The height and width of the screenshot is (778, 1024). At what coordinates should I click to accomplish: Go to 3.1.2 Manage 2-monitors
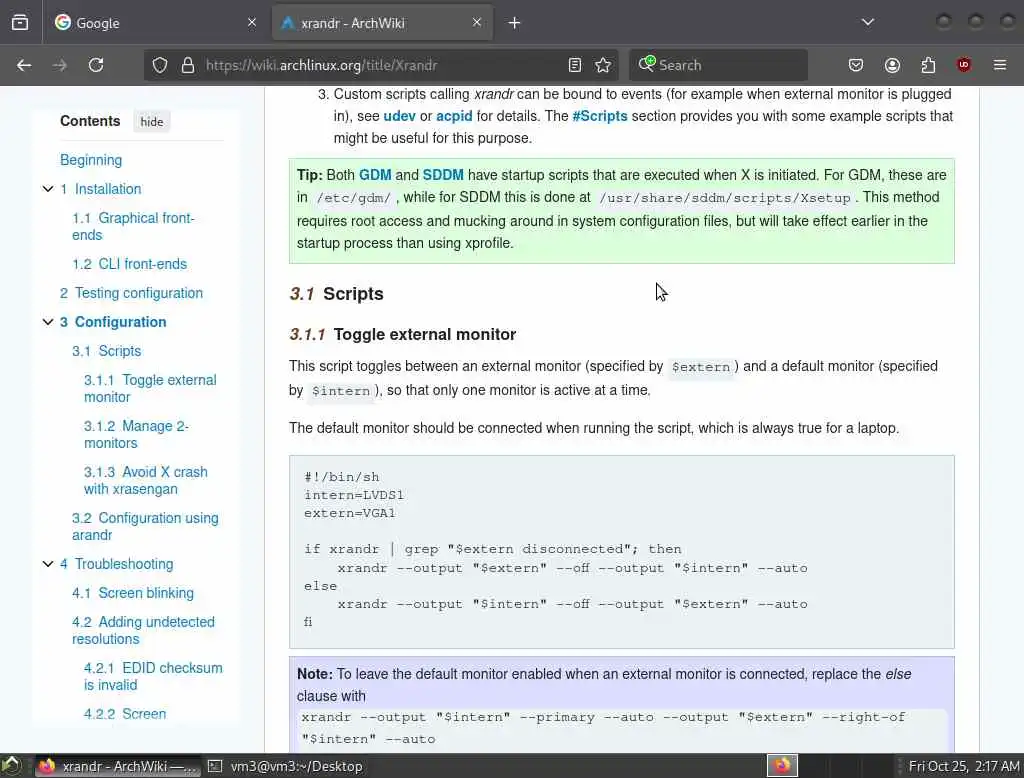136,434
